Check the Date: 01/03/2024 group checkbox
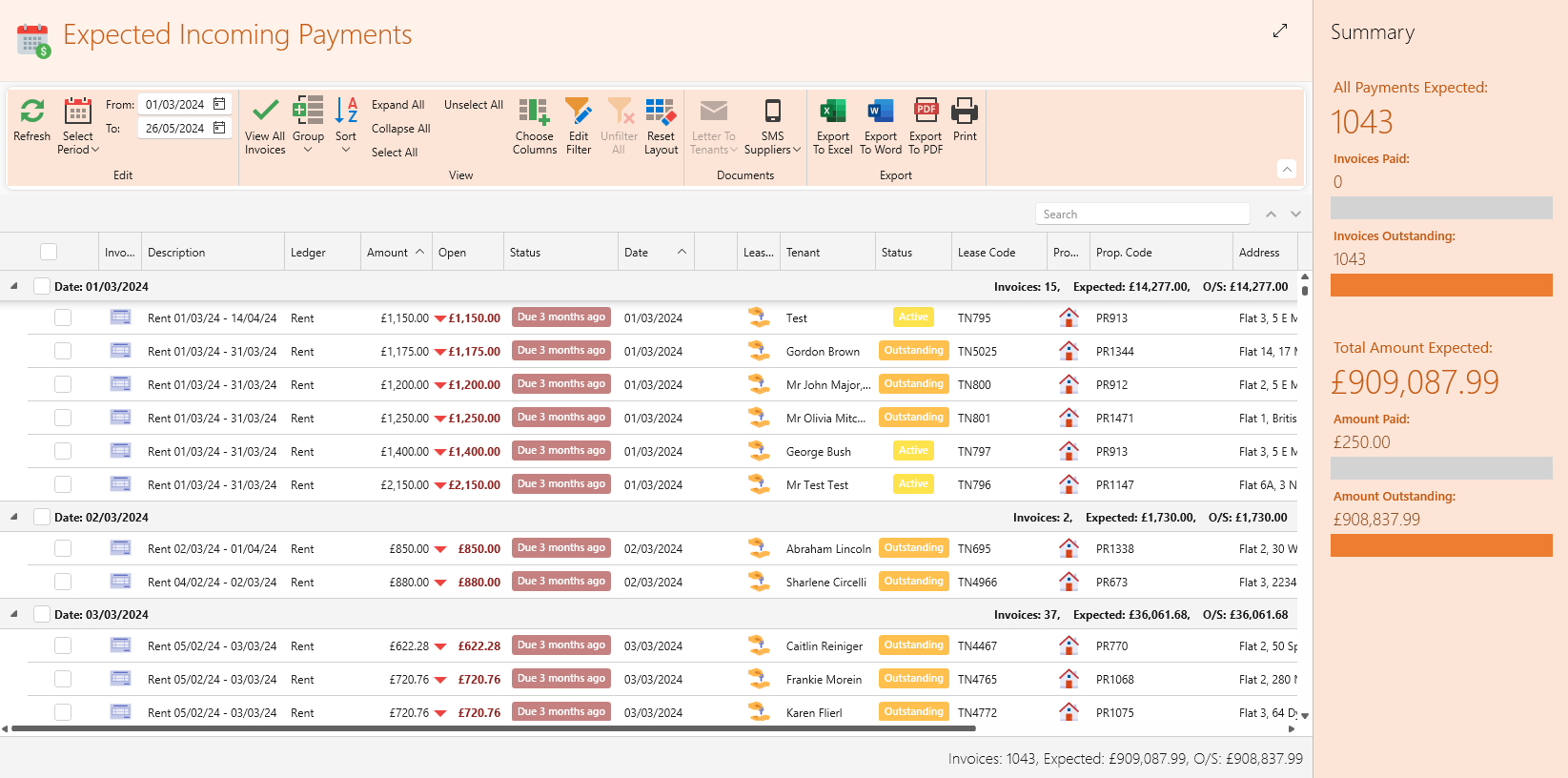 coord(42,286)
